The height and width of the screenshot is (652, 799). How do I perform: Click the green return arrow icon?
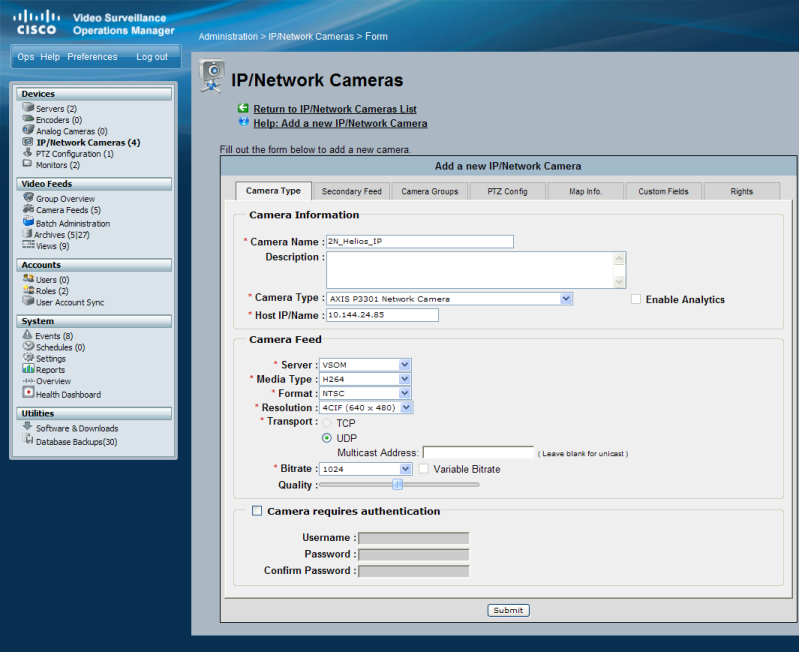[243, 108]
